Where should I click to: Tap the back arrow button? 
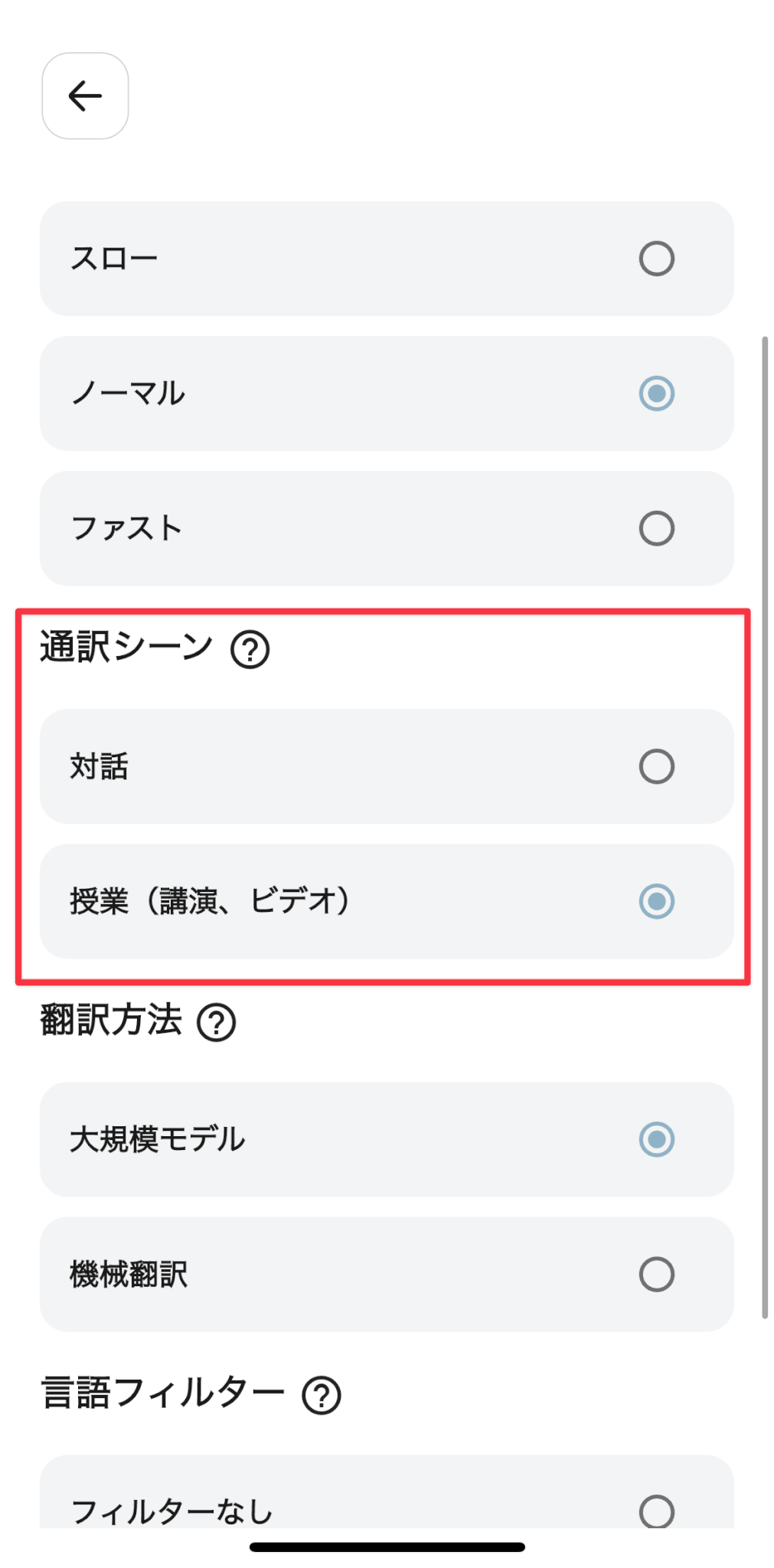(85, 96)
